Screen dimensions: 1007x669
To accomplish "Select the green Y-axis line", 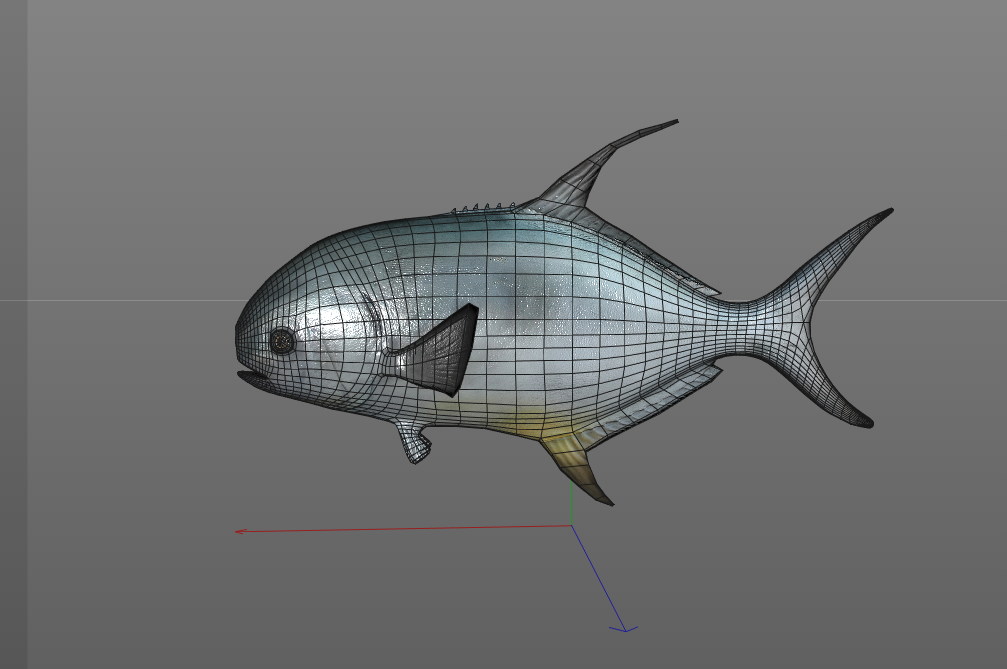I will click(x=572, y=504).
